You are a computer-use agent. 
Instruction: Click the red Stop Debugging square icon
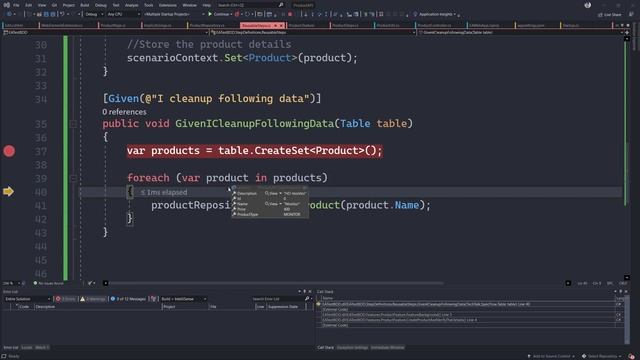[x=290, y=14]
